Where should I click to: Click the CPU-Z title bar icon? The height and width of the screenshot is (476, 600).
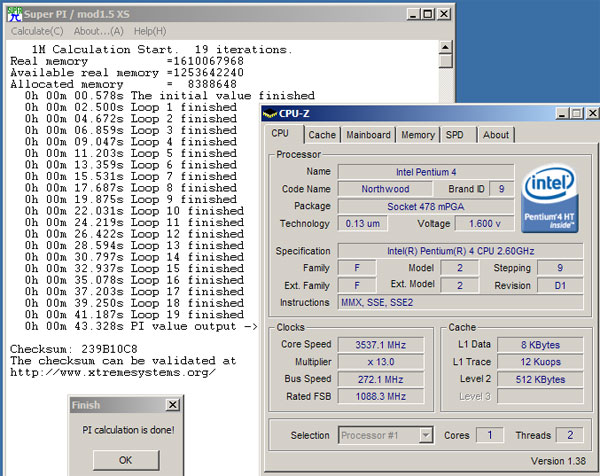coord(270,114)
